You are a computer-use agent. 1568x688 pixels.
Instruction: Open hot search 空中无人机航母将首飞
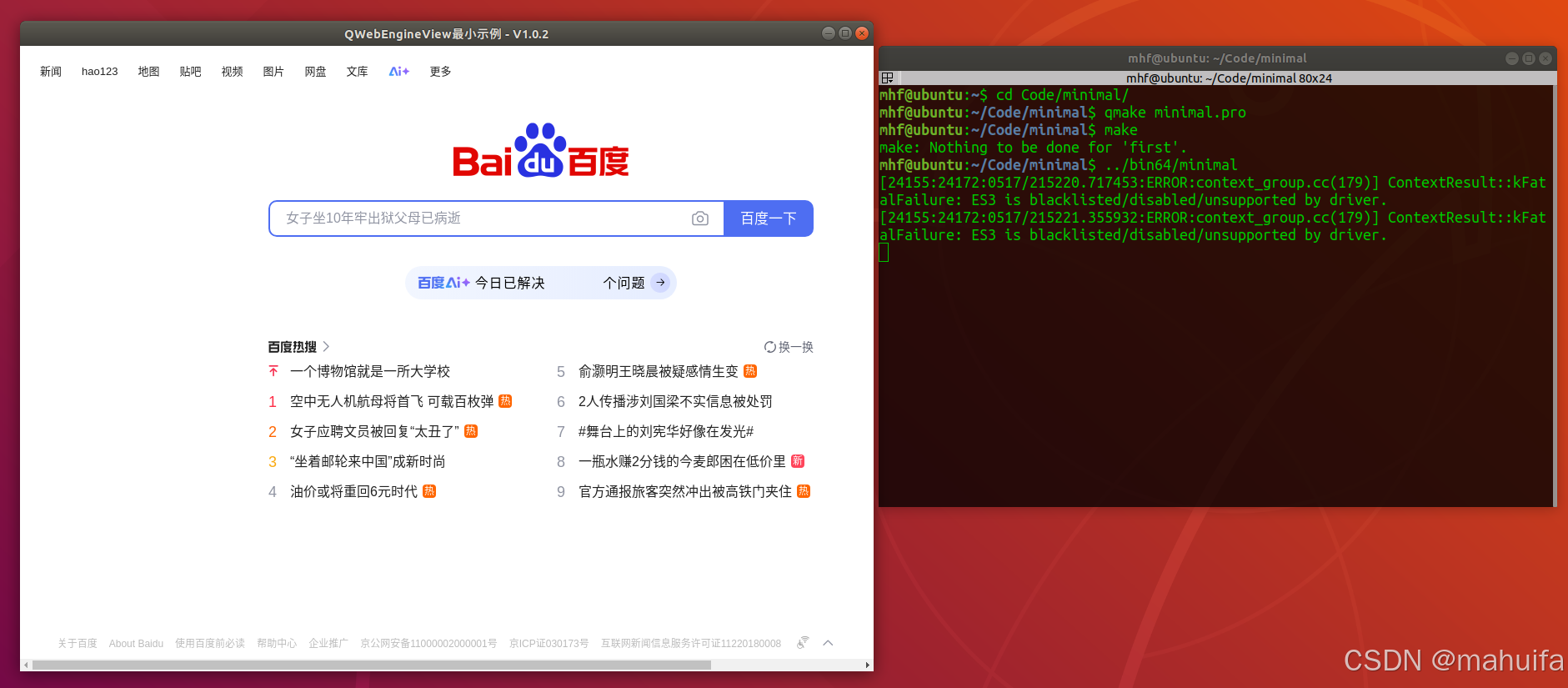pos(392,401)
